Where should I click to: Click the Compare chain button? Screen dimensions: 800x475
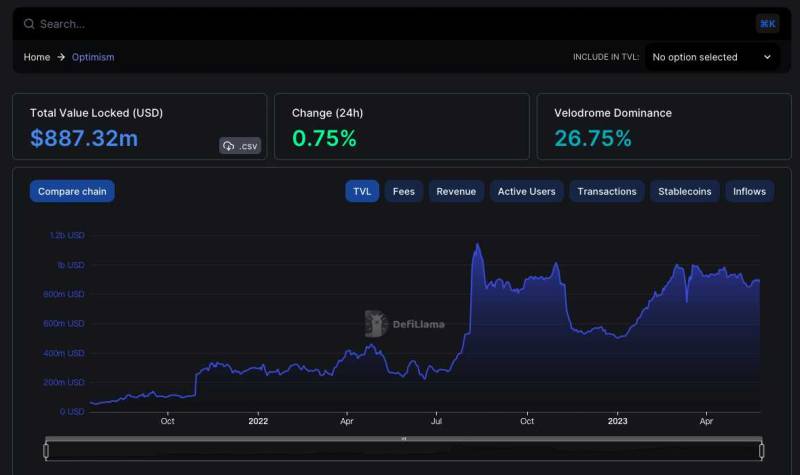point(72,191)
